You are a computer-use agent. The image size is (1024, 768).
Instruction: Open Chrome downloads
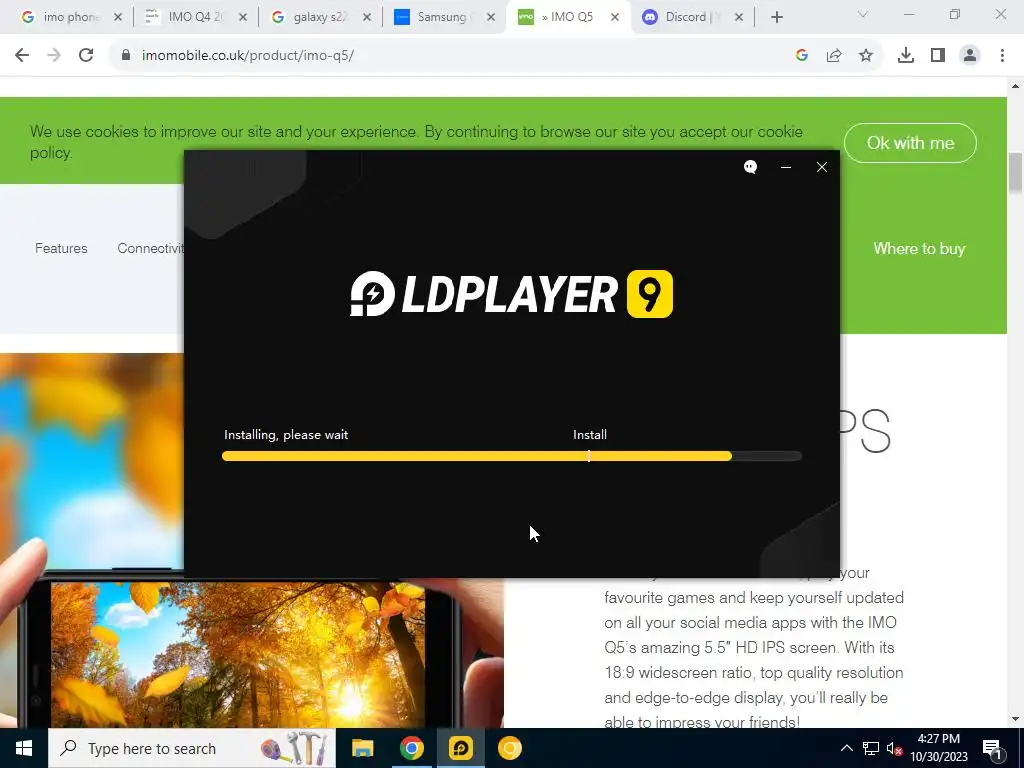pyautogui.click(x=905, y=56)
